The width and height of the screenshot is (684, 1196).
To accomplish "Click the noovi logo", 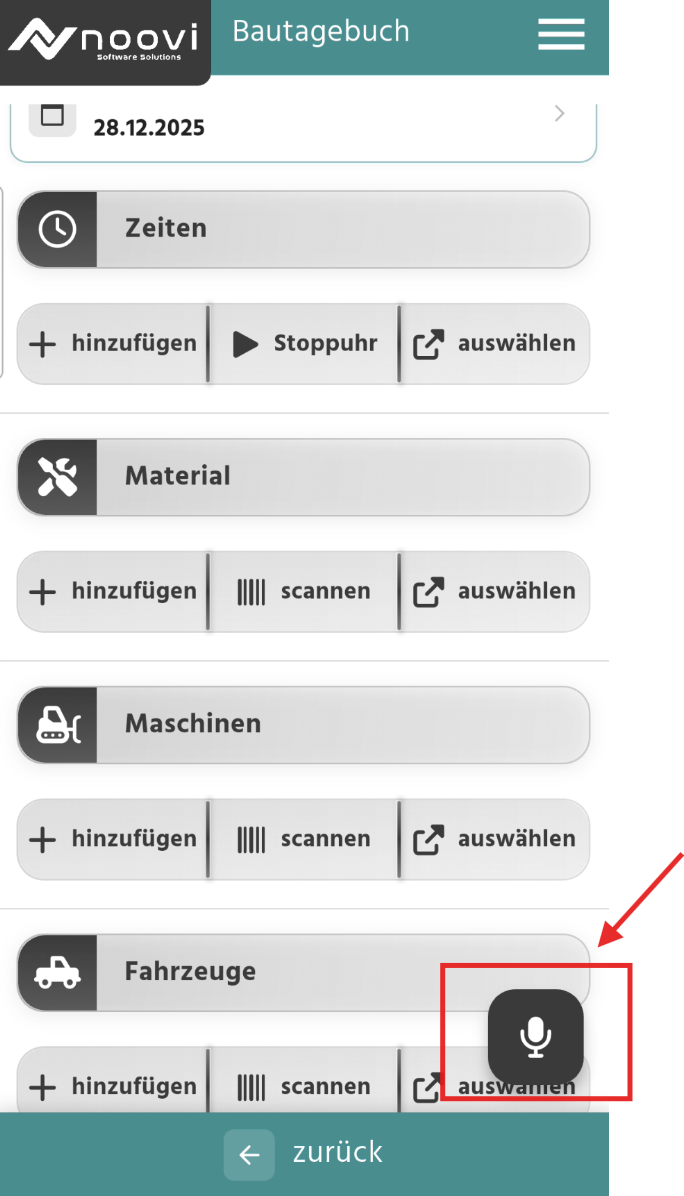I will 104,40.
